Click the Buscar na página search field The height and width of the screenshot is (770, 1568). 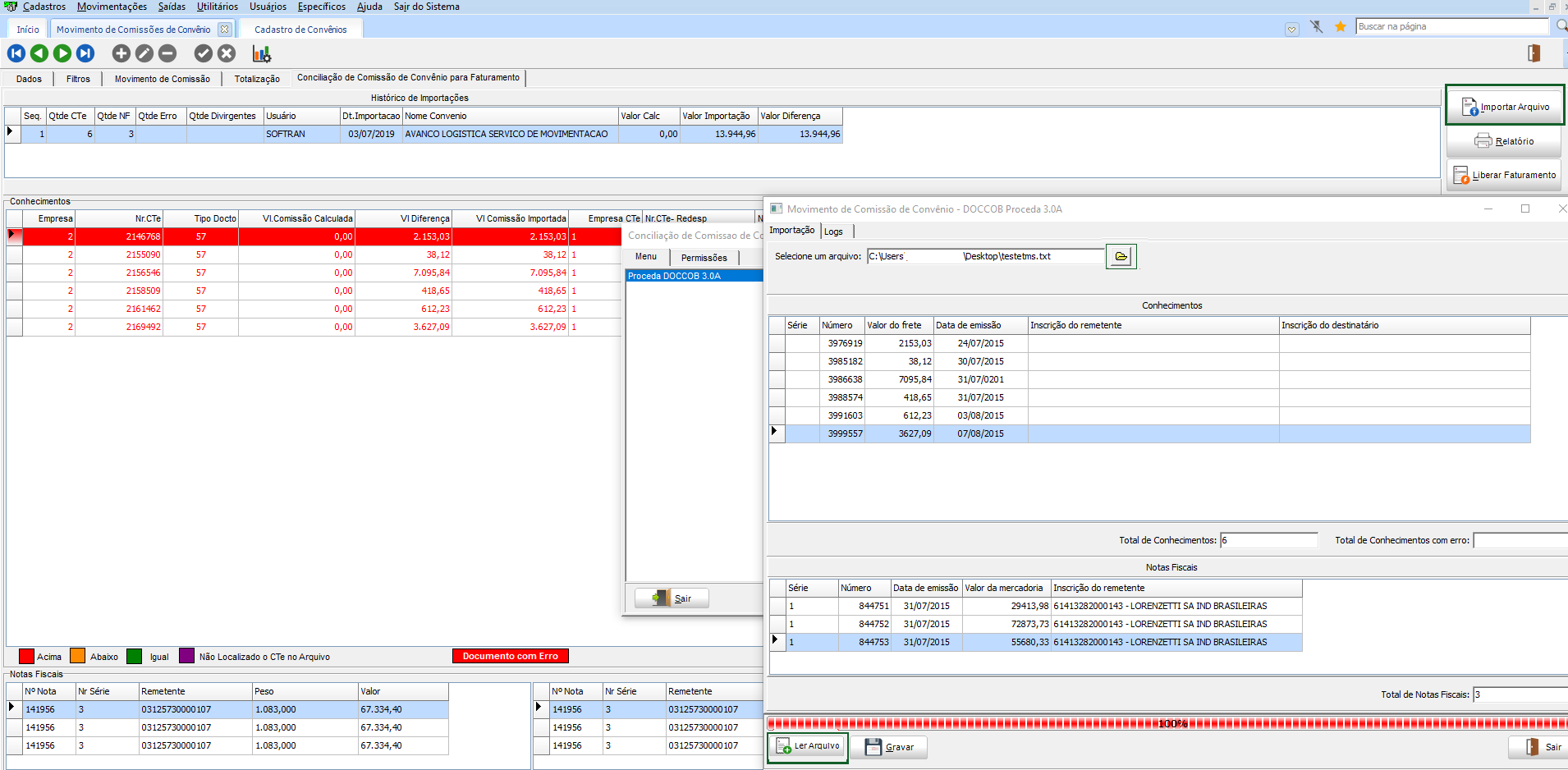coord(1451,26)
